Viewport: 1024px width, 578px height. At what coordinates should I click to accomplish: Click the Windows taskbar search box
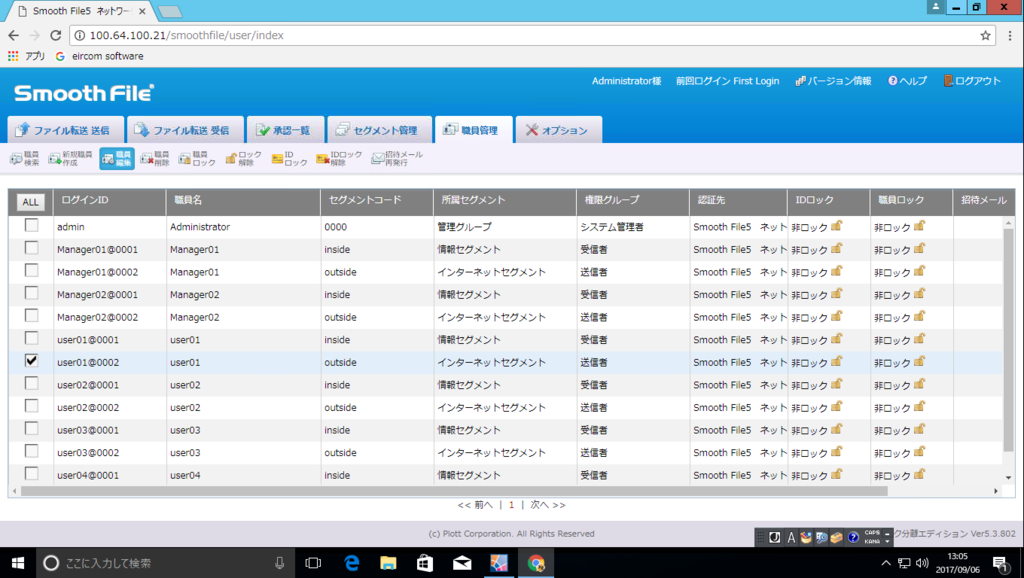tap(163, 563)
